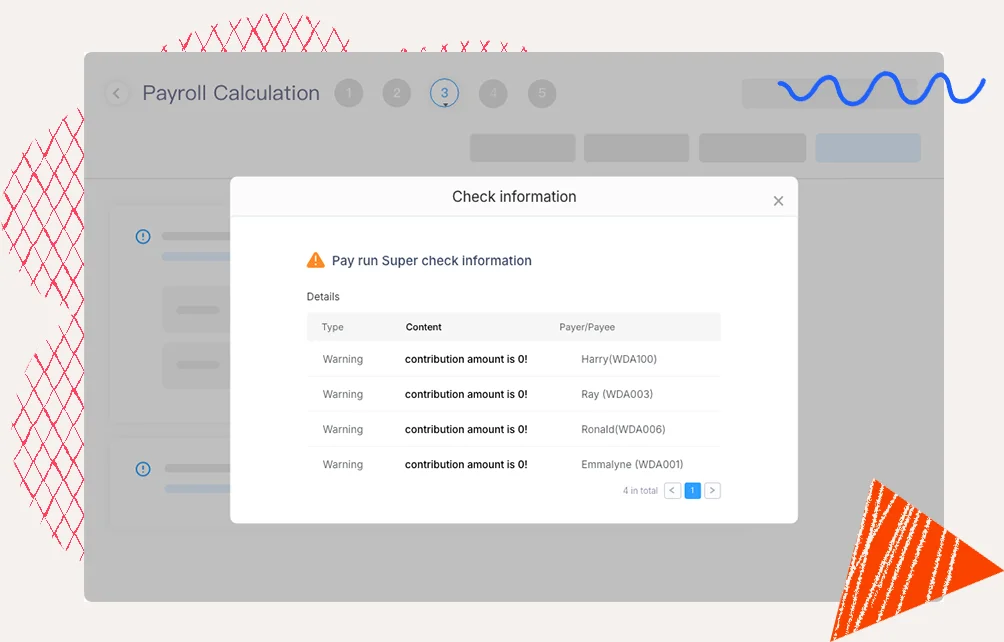1004x642 pixels.
Task: Go to next page of warnings
Action: click(712, 491)
